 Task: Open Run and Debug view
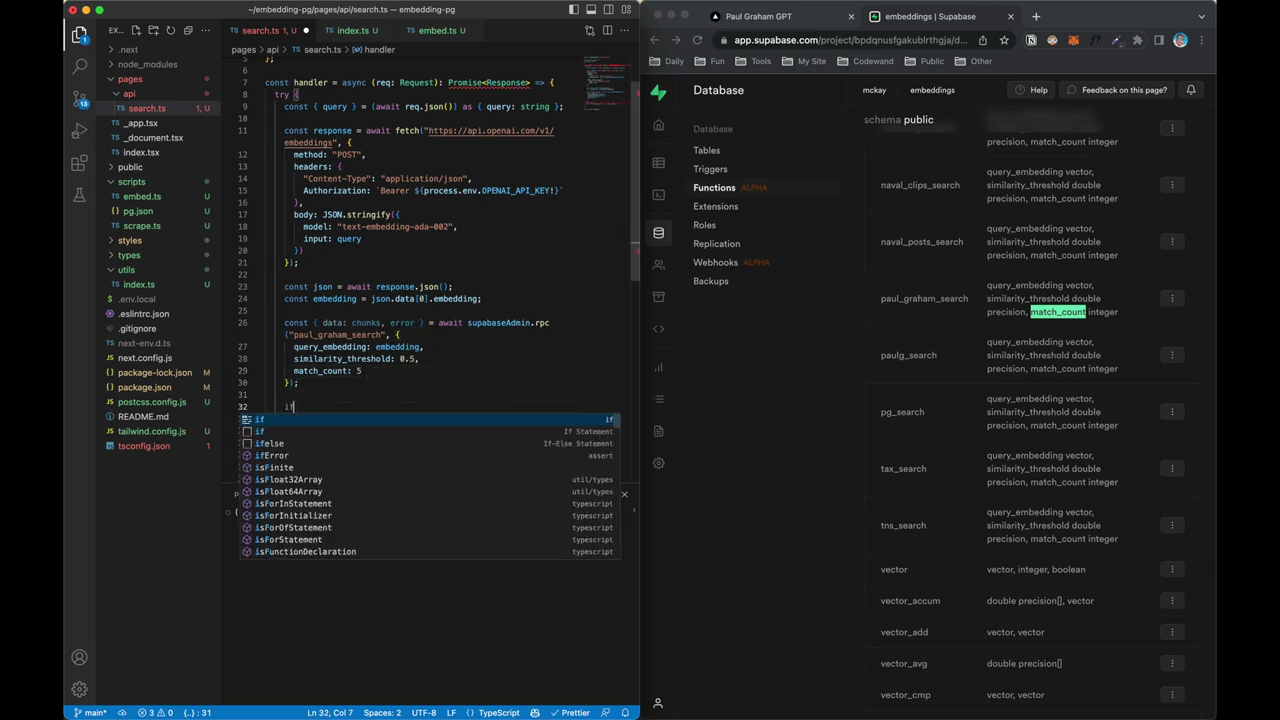(80, 131)
